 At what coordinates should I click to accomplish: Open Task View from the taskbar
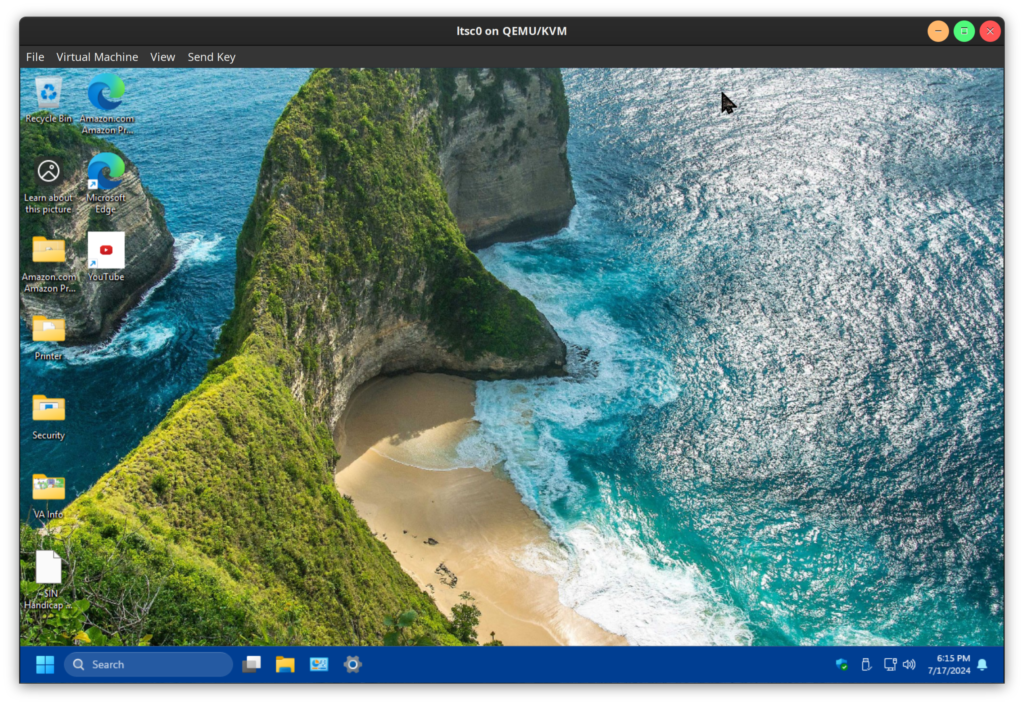252,664
